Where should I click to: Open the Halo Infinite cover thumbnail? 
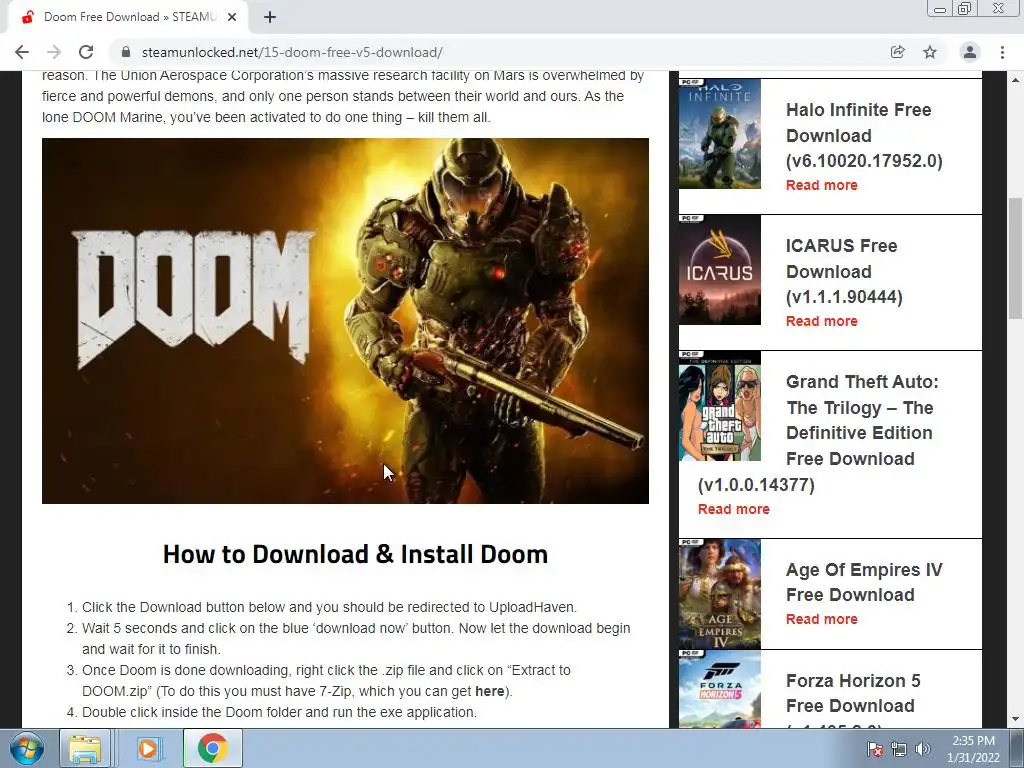[720, 134]
